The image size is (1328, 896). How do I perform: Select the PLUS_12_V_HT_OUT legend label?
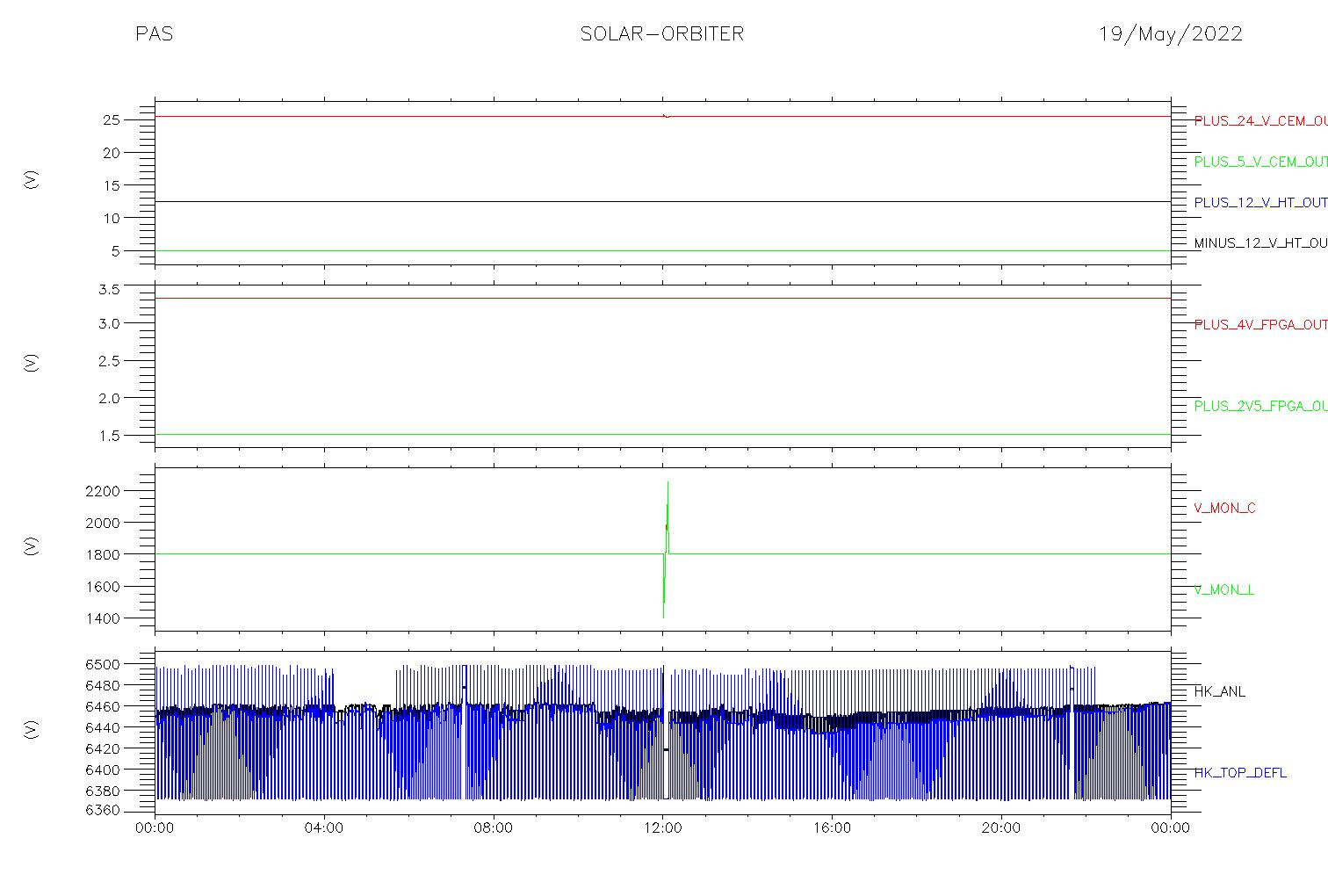tap(1260, 202)
